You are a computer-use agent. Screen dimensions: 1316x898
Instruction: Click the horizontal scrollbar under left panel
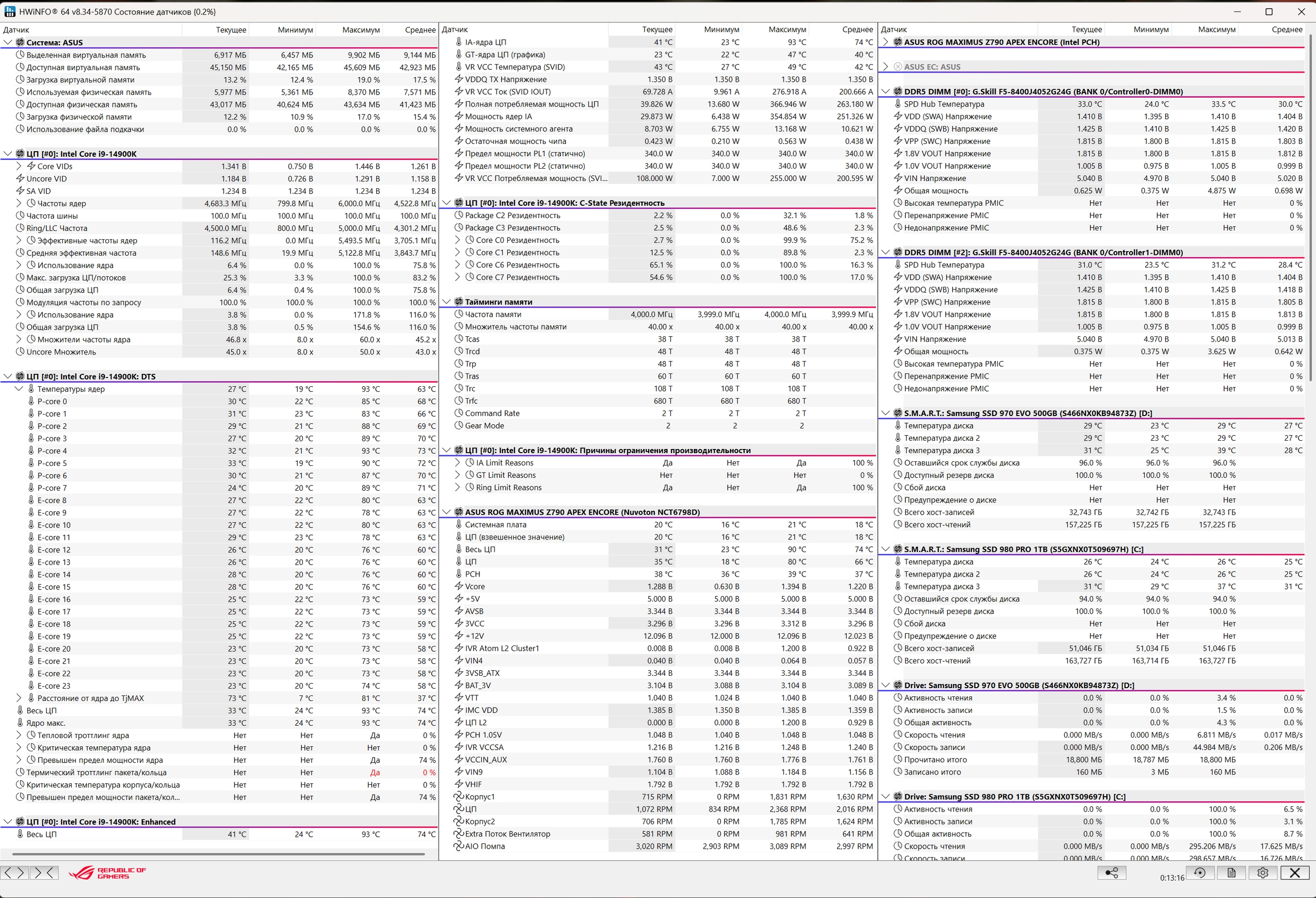pos(218,854)
